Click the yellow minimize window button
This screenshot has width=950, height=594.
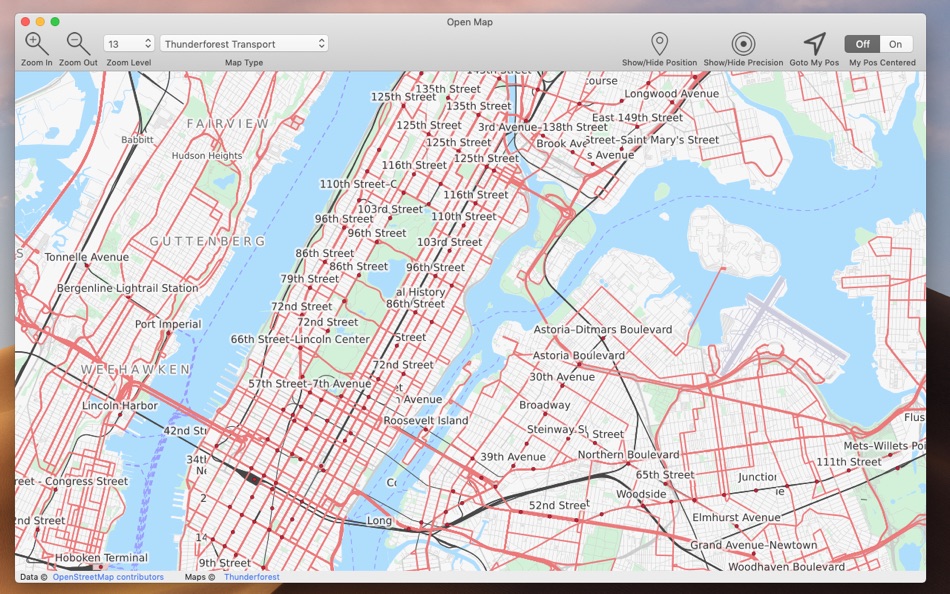[x=40, y=22]
